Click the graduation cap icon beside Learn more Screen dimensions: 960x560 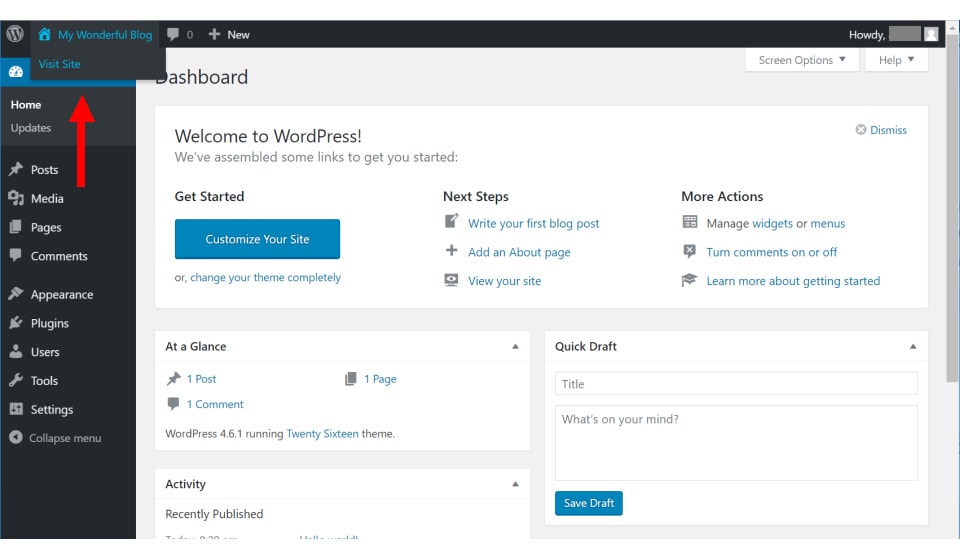[x=690, y=280]
